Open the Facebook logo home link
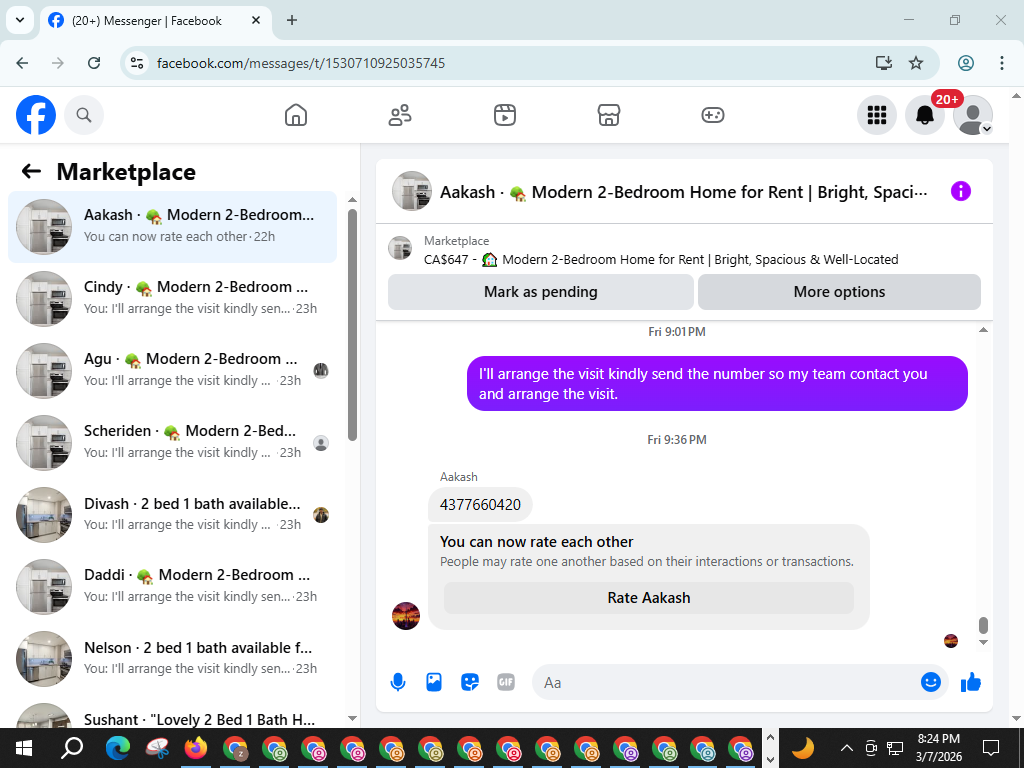 coord(36,116)
